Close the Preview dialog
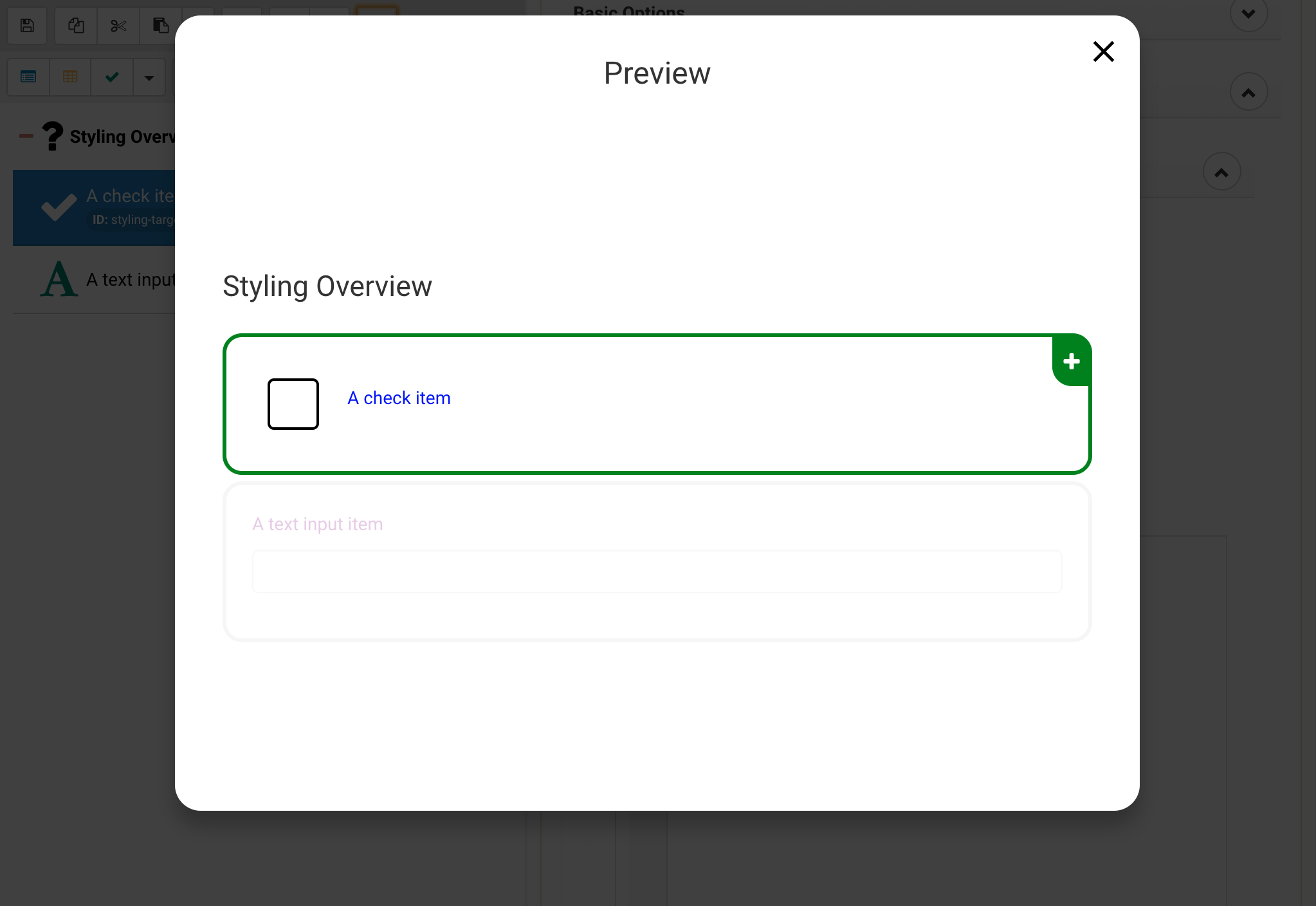Image resolution: width=1316 pixels, height=906 pixels. (1103, 51)
